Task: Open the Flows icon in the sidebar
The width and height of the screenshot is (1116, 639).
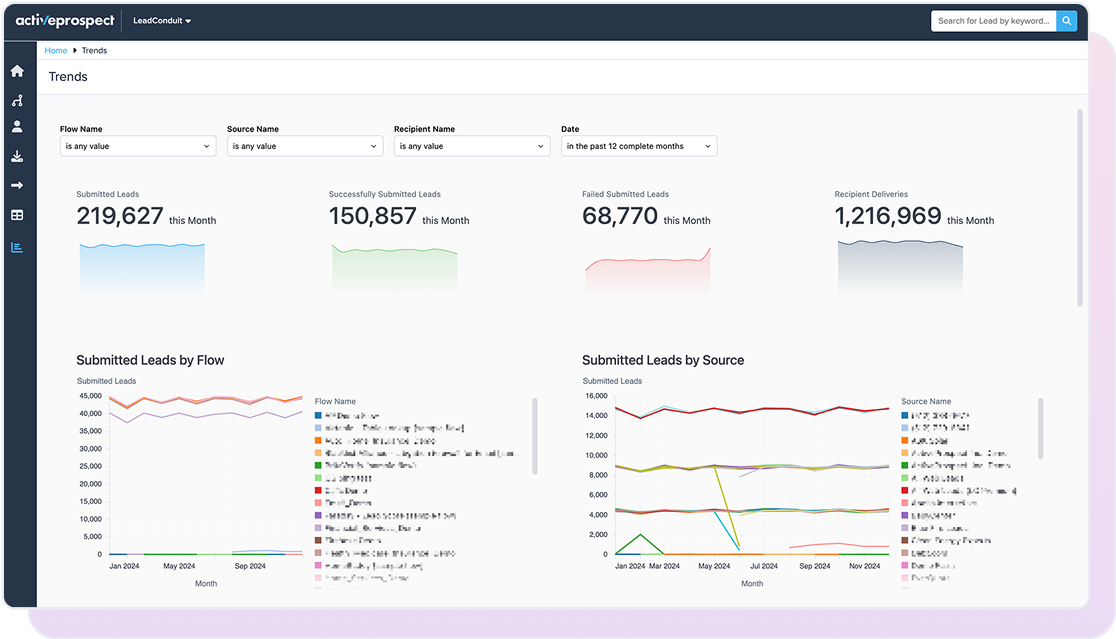Action: coord(17,100)
